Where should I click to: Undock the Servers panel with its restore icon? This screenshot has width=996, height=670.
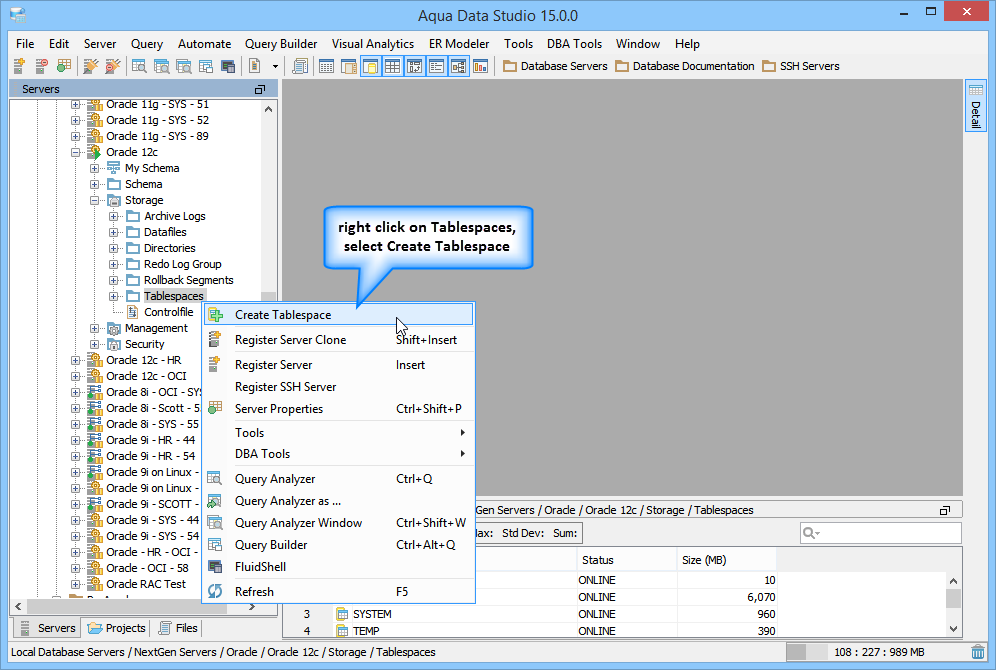(x=259, y=90)
